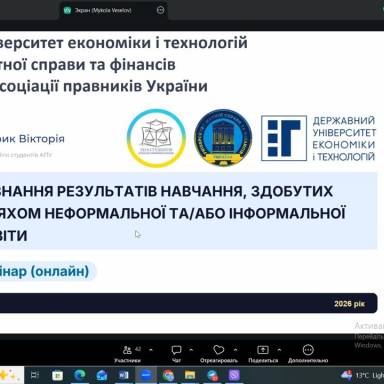Click the Edge icon with red badge in taskbar

click(x=212, y=376)
